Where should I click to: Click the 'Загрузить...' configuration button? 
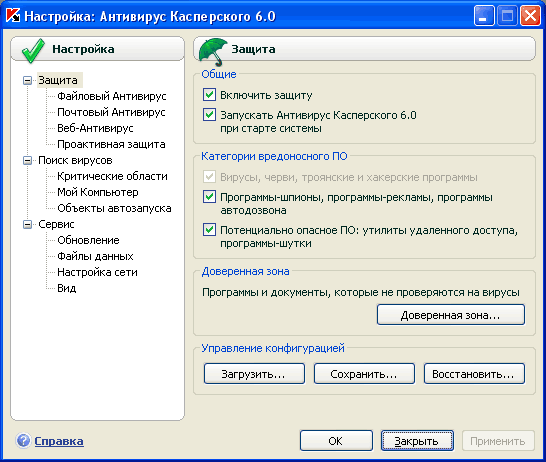(x=254, y=374)
